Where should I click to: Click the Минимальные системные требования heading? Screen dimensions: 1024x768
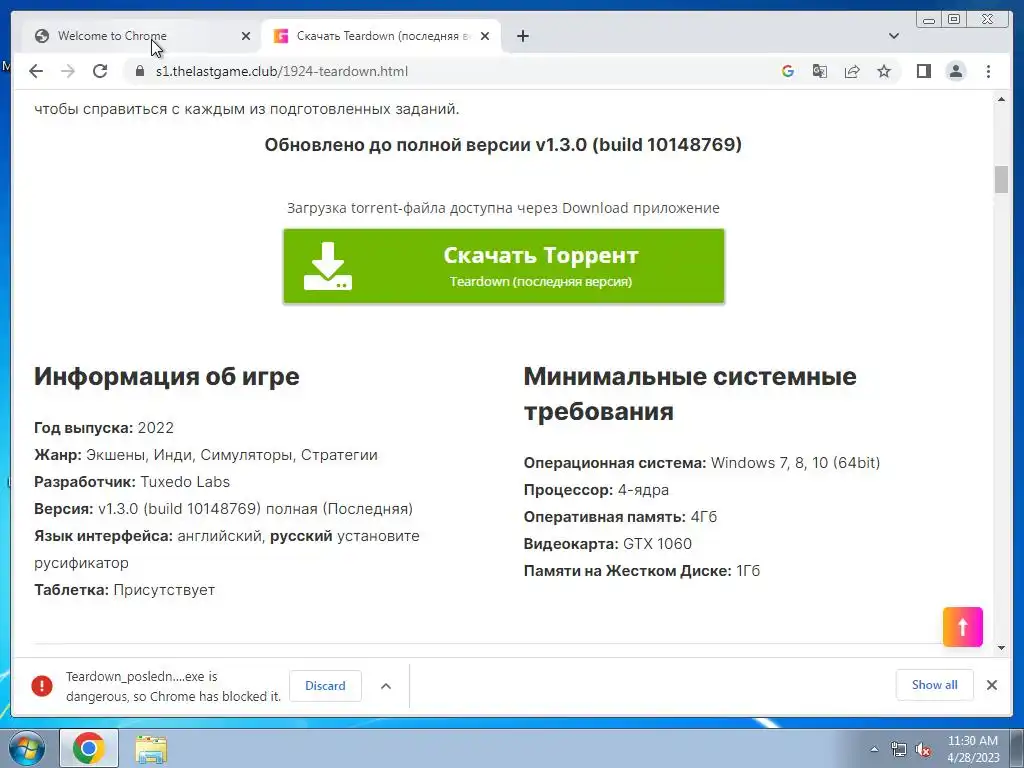(690, 394)
